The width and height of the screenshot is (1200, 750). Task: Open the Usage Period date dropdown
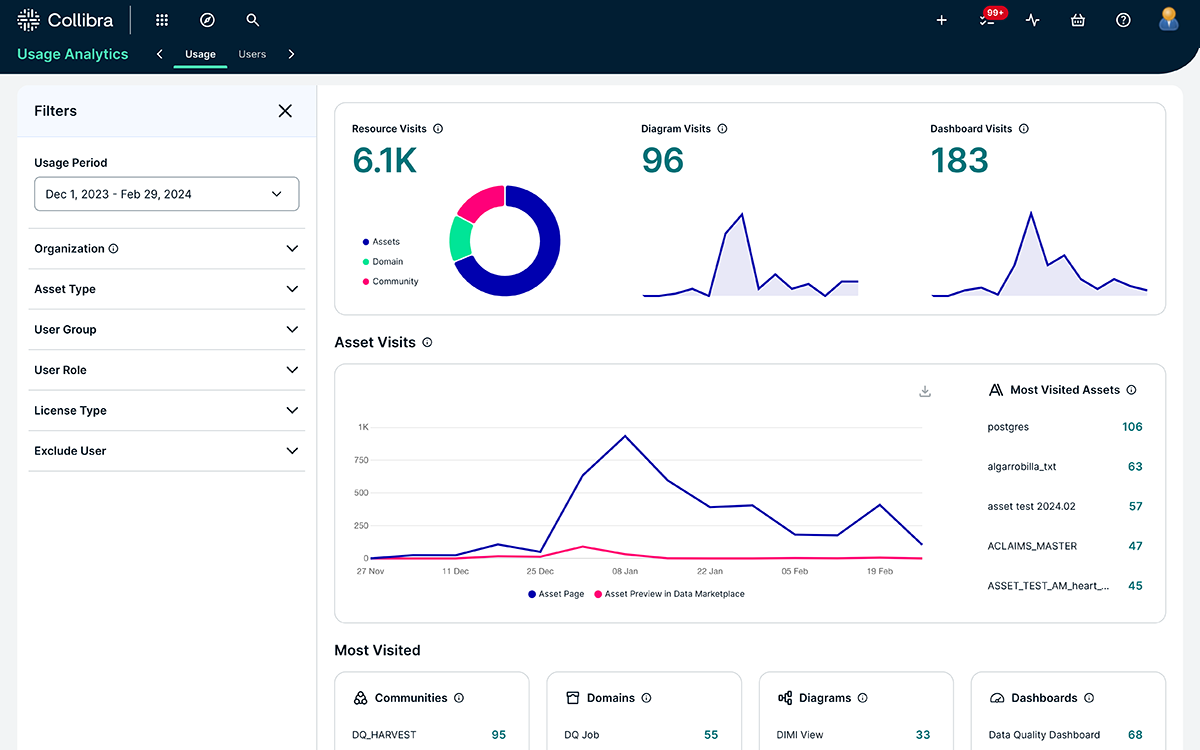click(167, 194)
